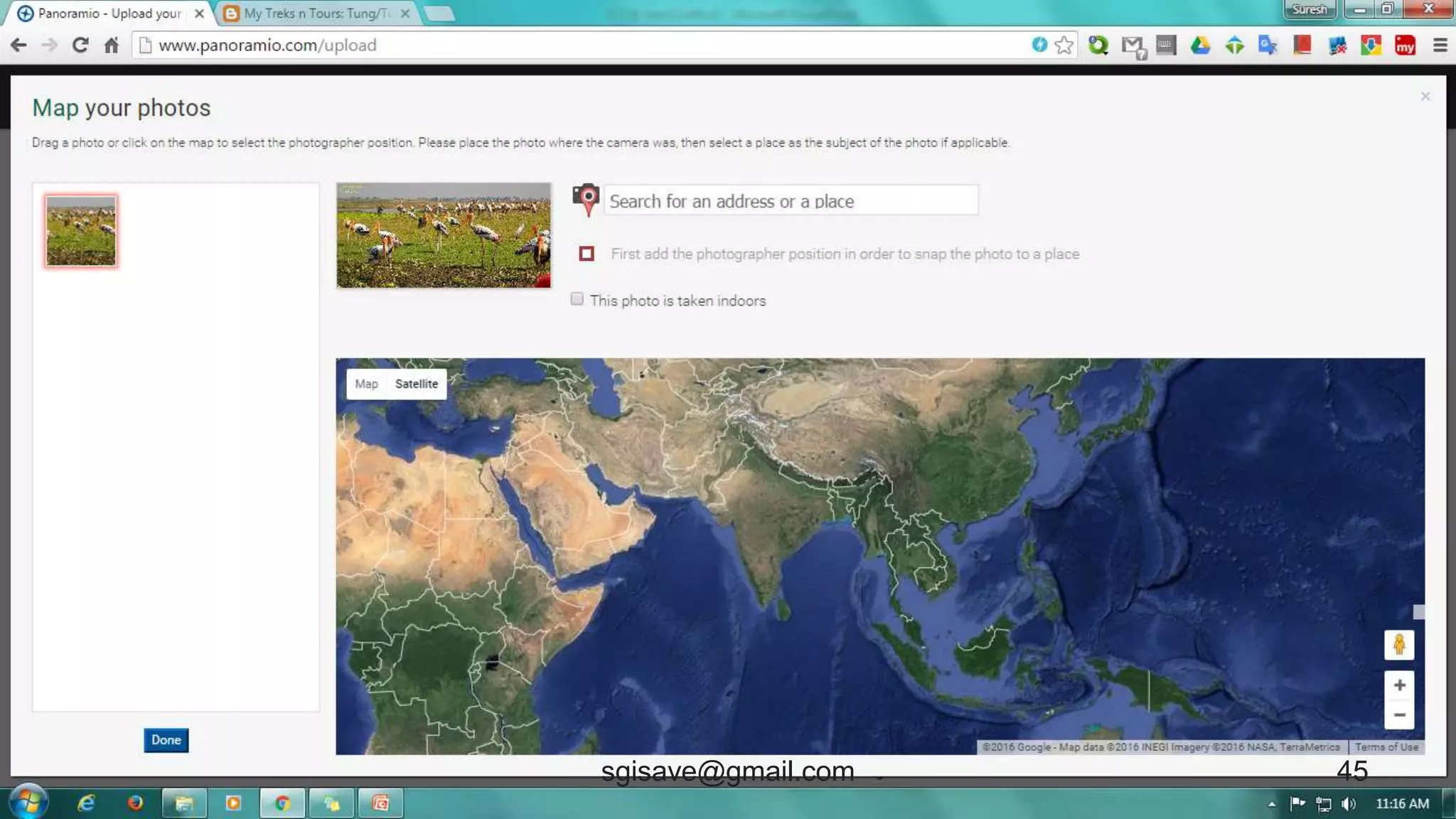Click the red snap-to-place square toggle
This screenshot has height=819, width=1456.
(587, 254)
